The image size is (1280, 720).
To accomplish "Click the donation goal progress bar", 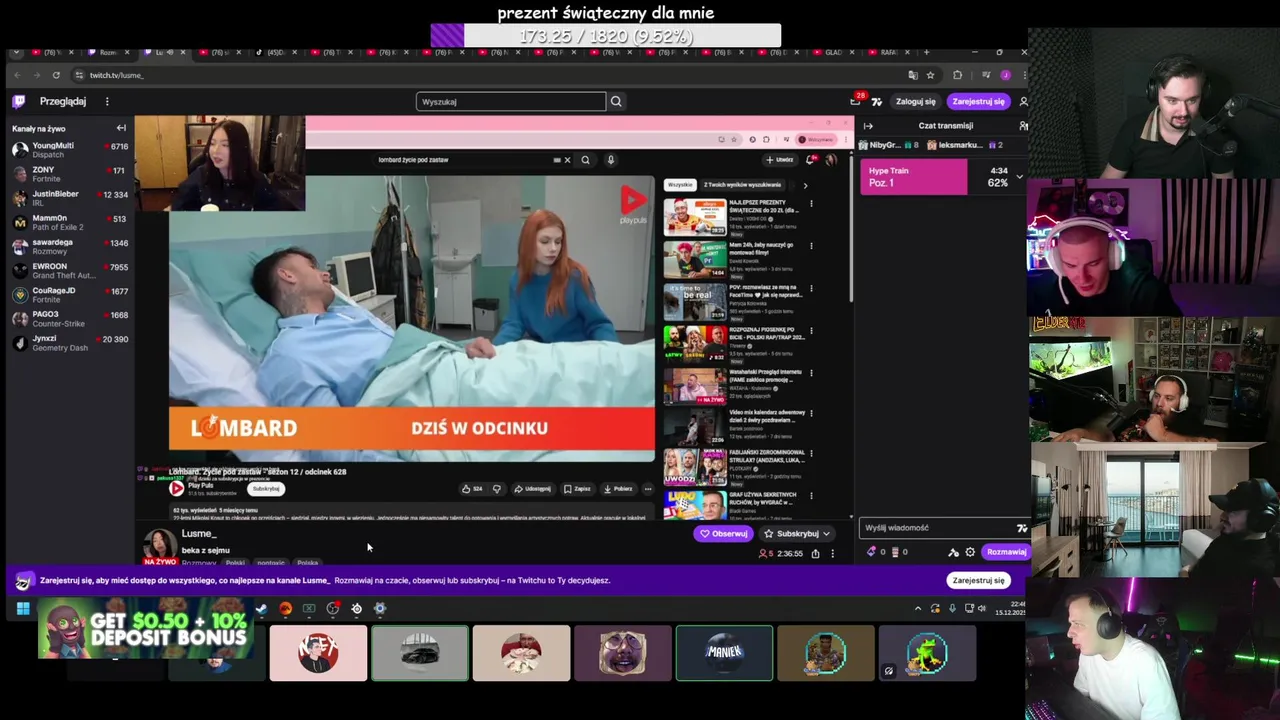I will tap(606, 36).
